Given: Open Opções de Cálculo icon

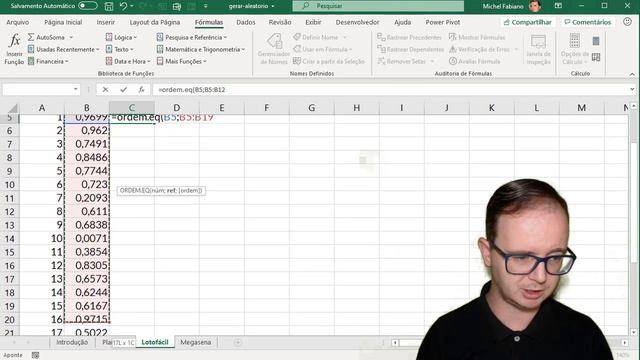Looking at the screenshot, I should (575, 42).
